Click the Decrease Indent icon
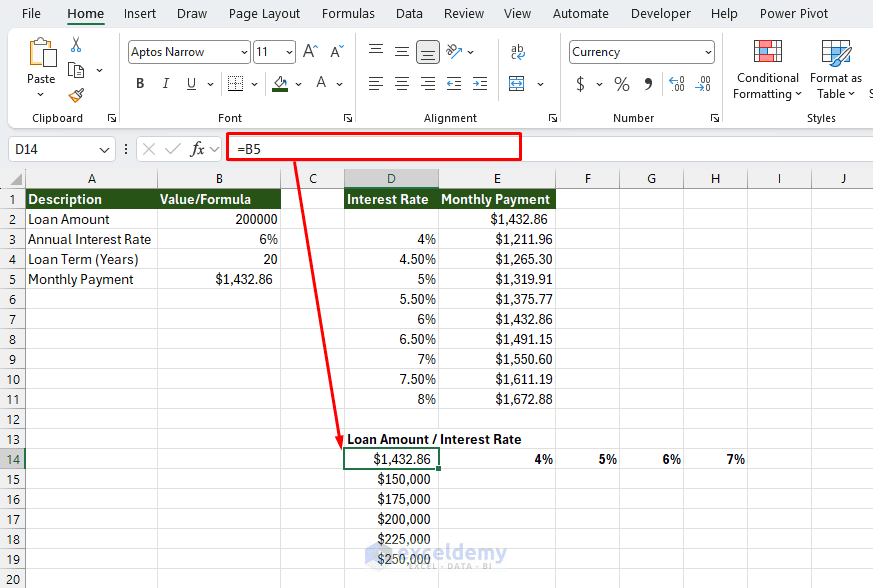 (x=454, y=84)
